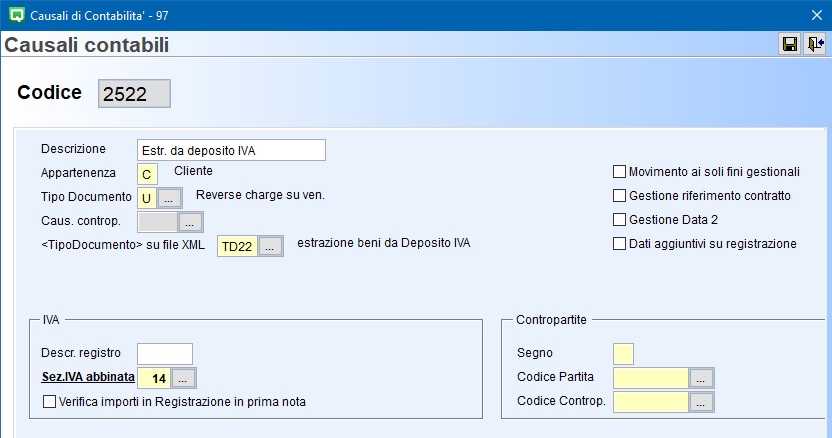
Task: Click the Appartenenza field containing C
Action: point(148,174)
